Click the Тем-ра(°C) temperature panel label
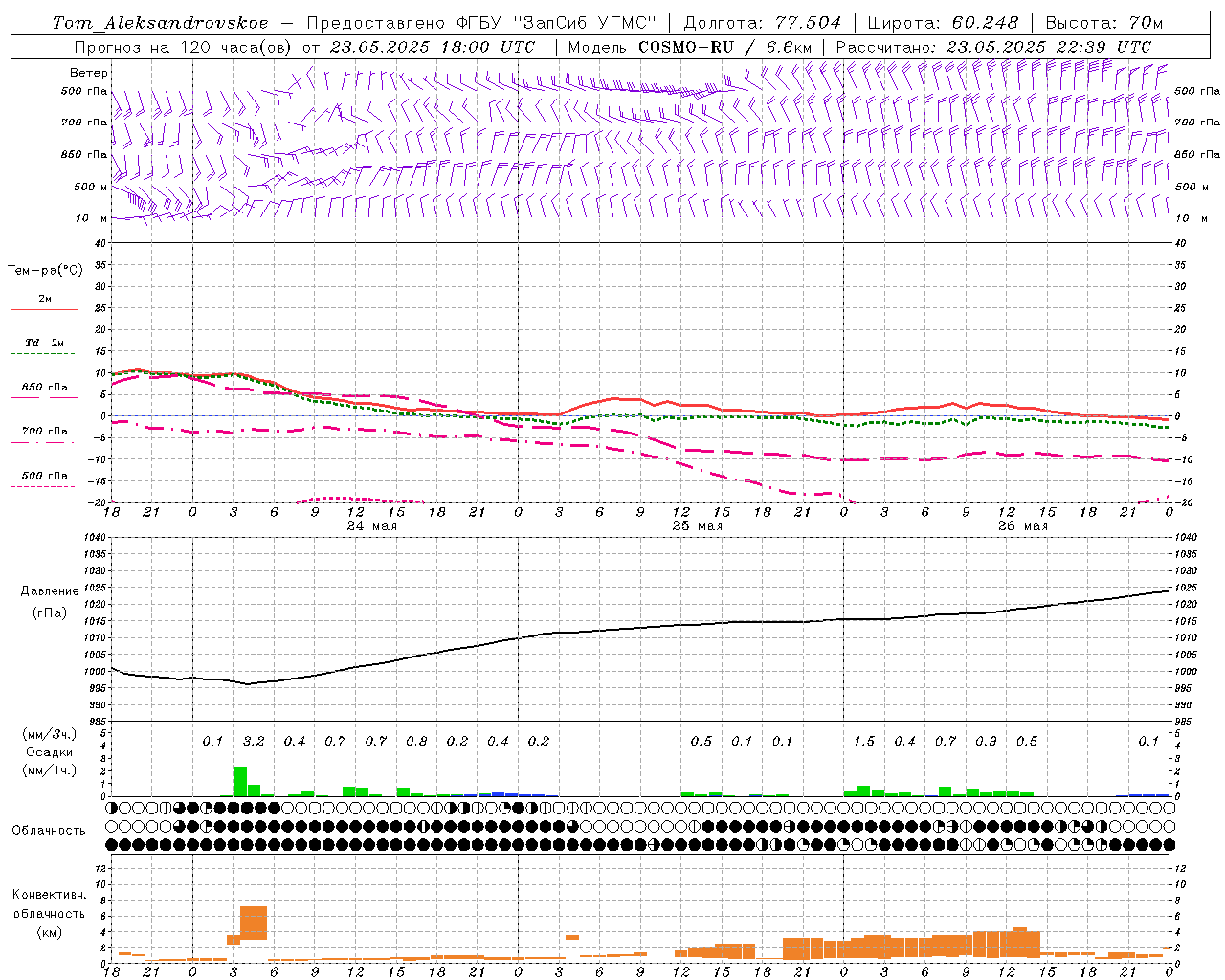Screen dimensions: 1225x980 (x=45, y=271)
